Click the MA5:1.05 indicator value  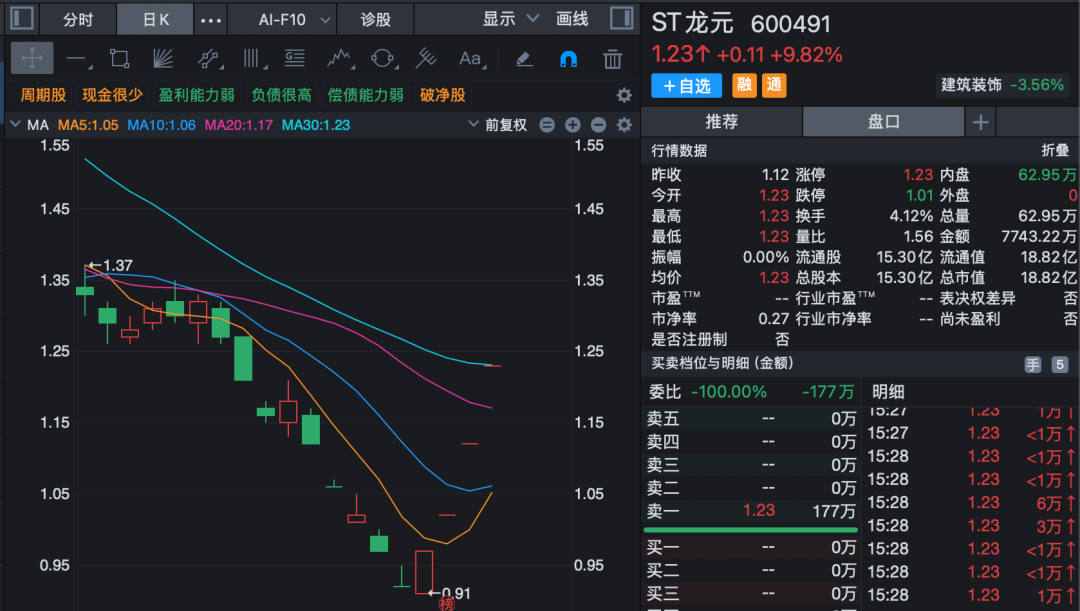[x=88, y=125]
